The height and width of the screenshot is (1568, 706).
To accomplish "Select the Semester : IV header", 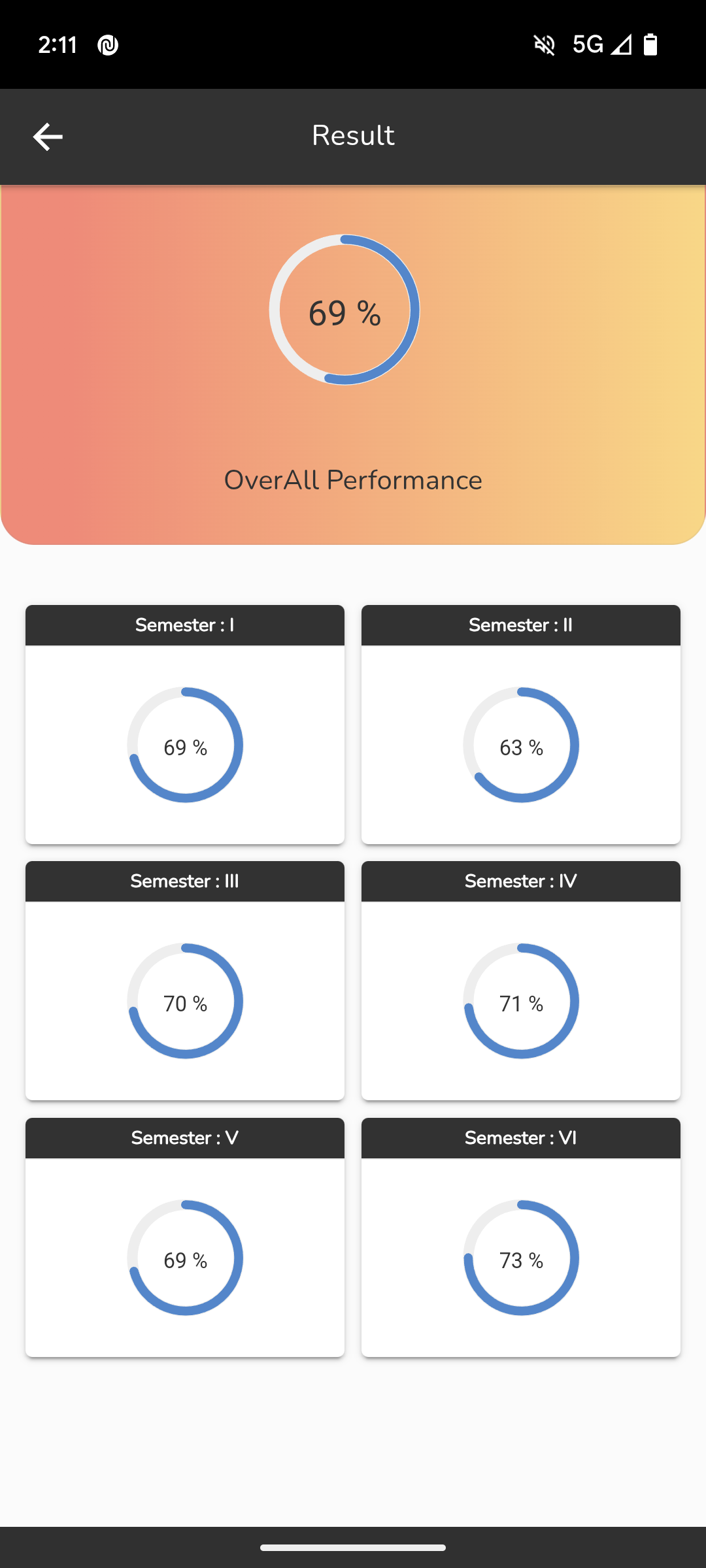I will (521, 881).
